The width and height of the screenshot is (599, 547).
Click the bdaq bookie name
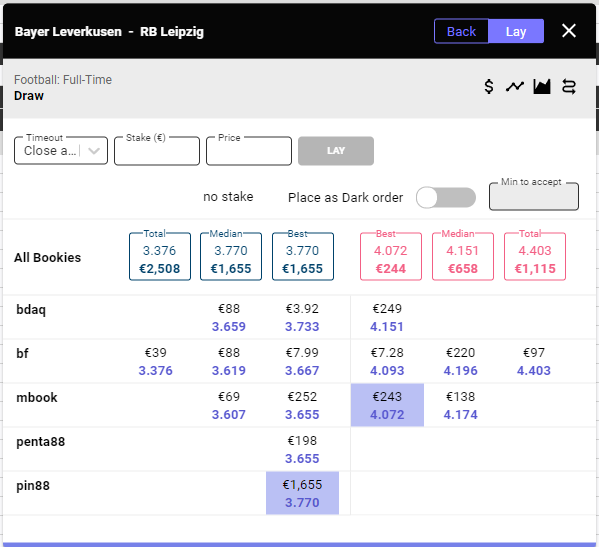coord(31,309)
